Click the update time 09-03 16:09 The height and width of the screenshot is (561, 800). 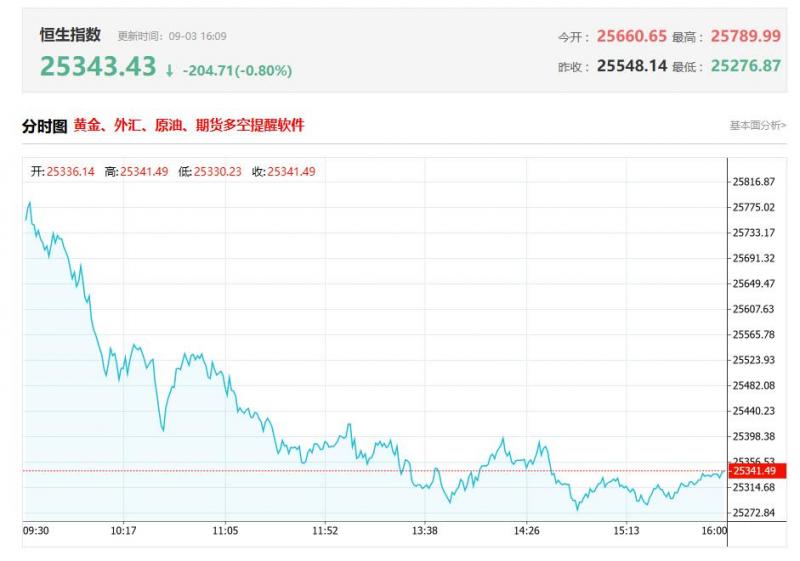coord(197,36)
